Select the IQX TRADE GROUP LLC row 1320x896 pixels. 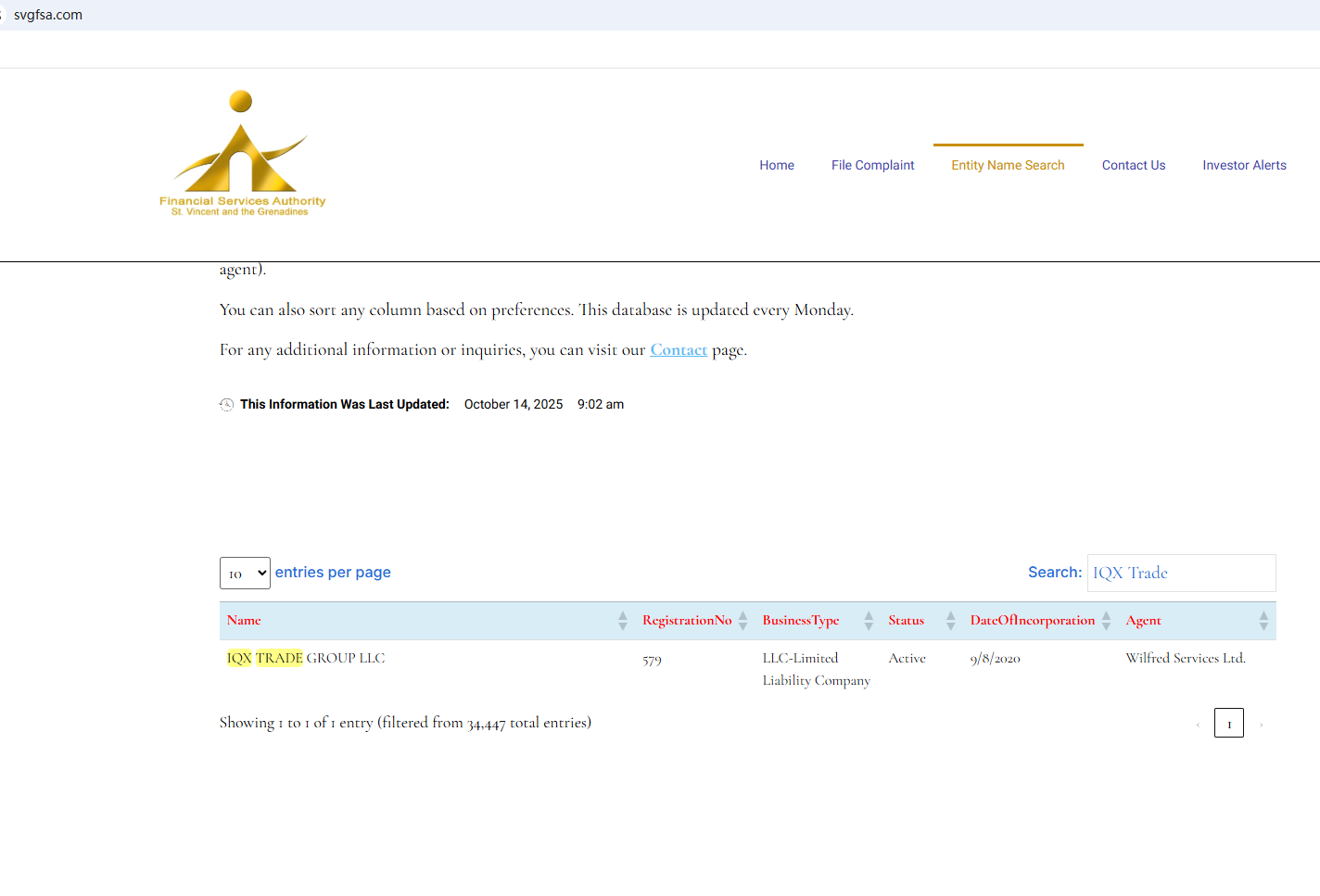click(747, 668)
